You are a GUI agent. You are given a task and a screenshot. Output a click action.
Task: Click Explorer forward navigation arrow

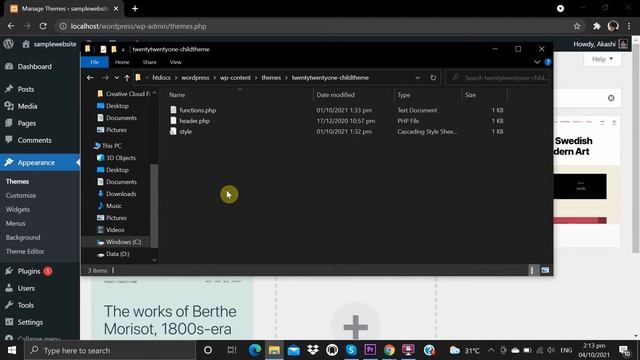(x=105, y=78)
